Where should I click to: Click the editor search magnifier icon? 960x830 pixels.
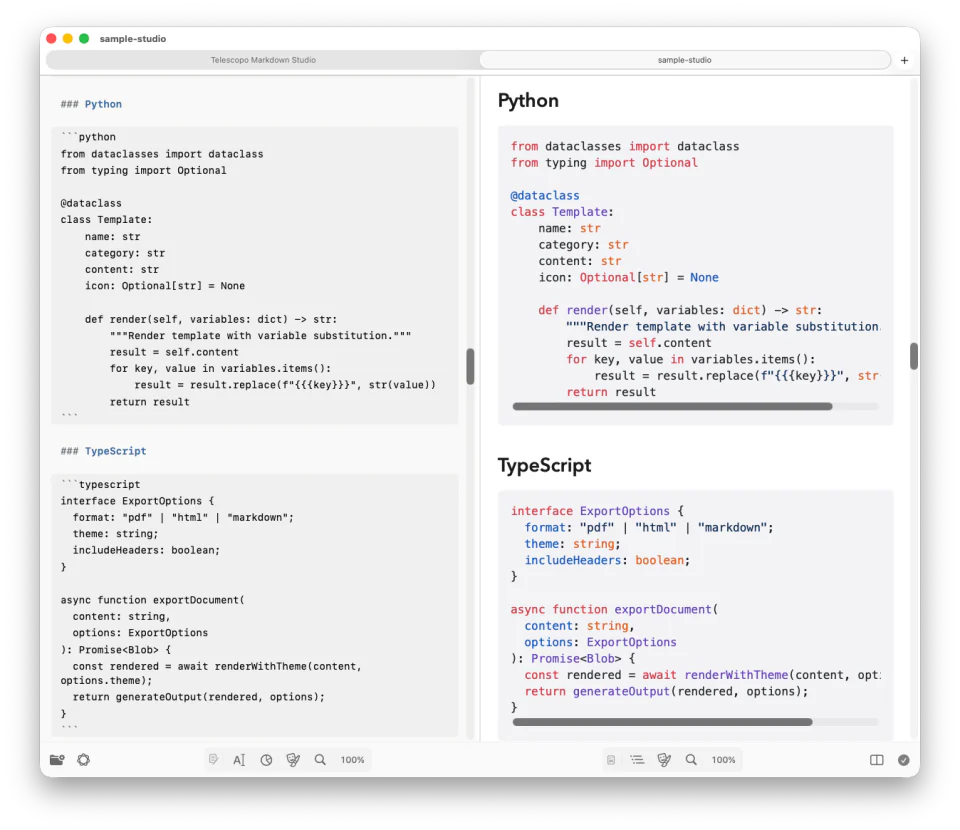tap(320, 760)
